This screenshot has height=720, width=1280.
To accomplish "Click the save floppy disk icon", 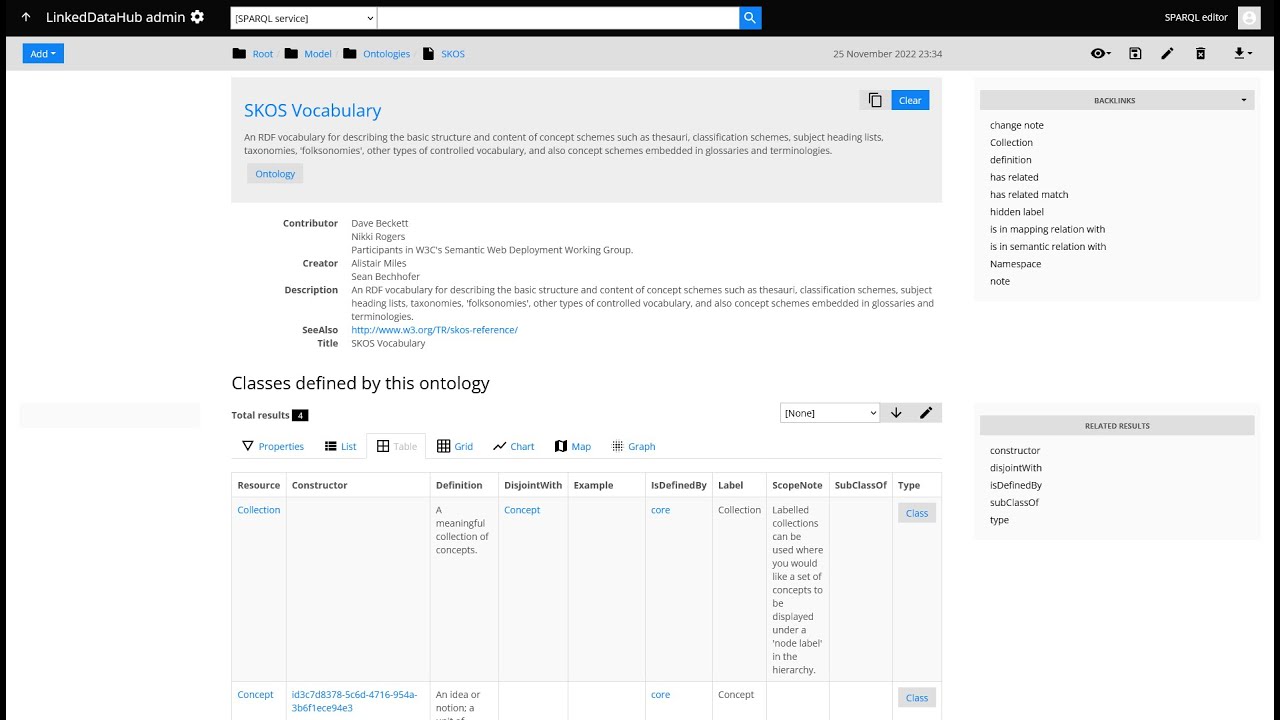I will point(1135,54).
